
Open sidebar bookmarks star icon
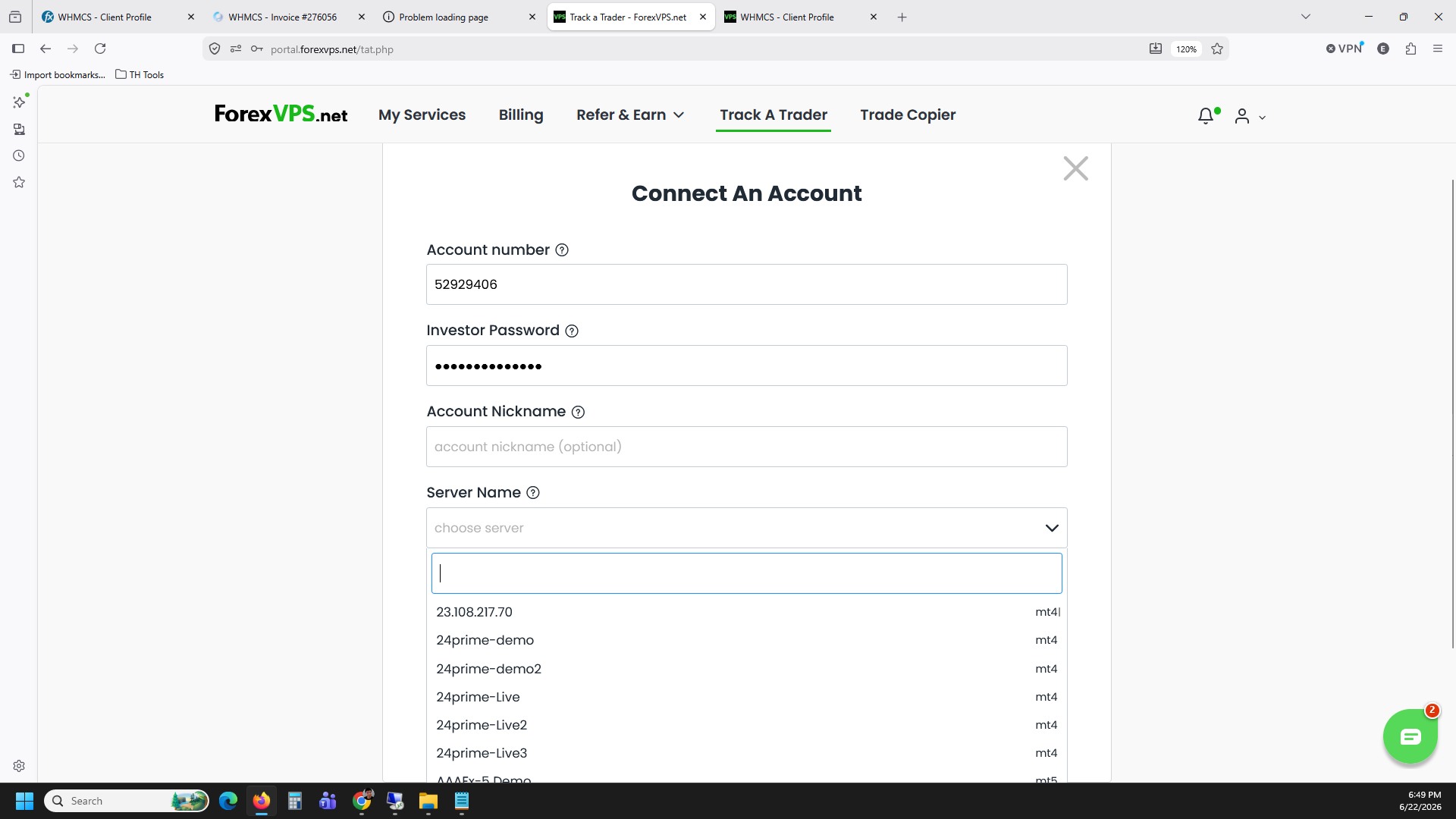point(19,182)
